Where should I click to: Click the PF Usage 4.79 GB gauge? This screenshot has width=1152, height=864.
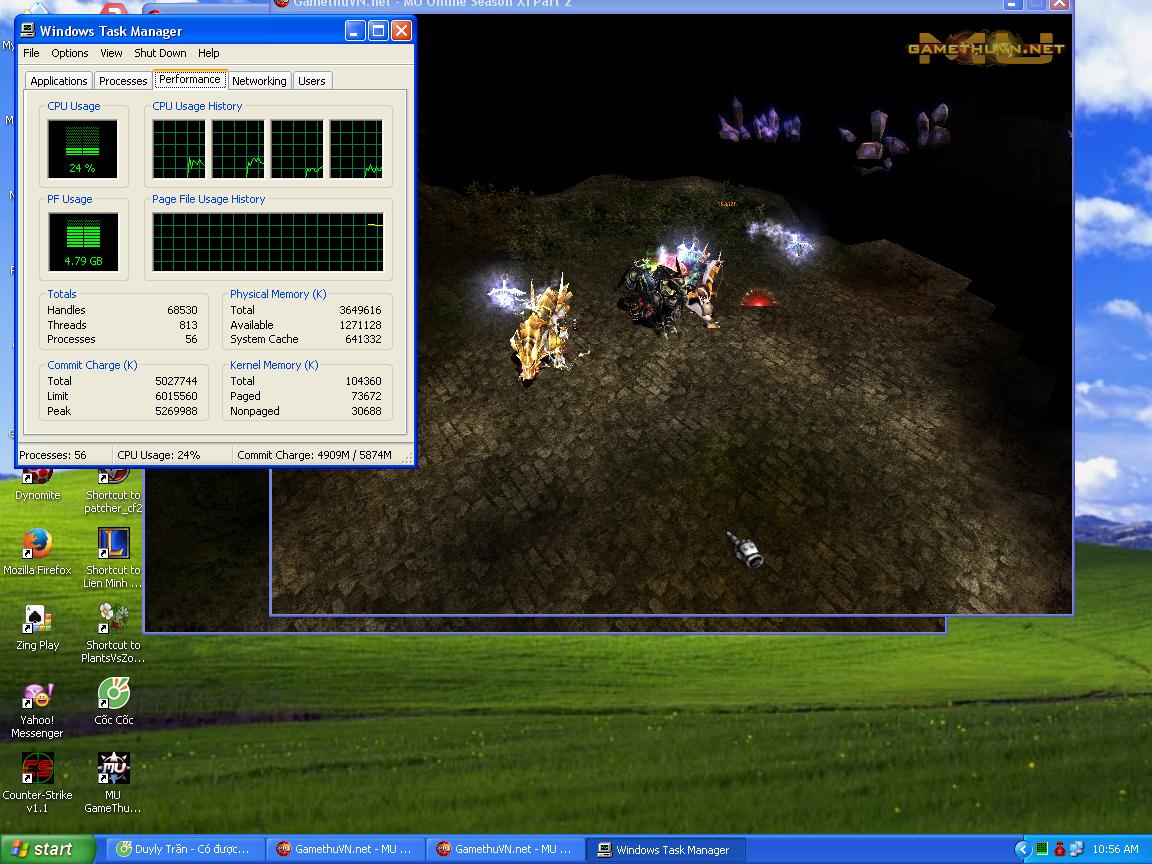(x=82, y=242)
